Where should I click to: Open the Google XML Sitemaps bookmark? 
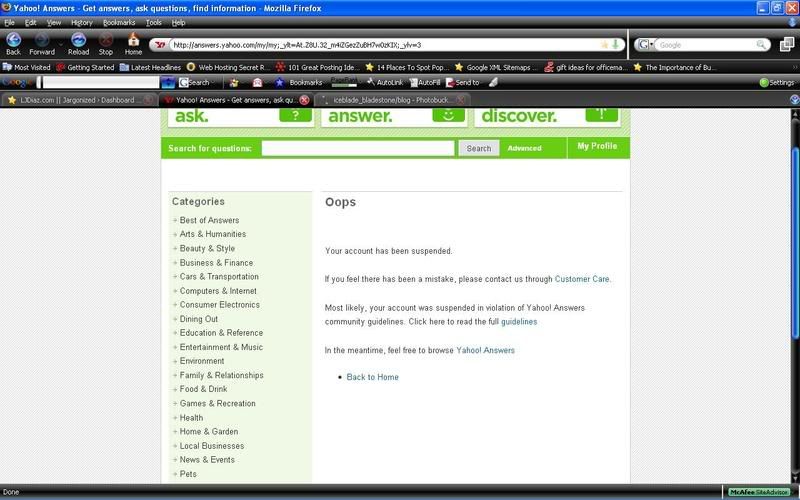[x=496, y=67]
